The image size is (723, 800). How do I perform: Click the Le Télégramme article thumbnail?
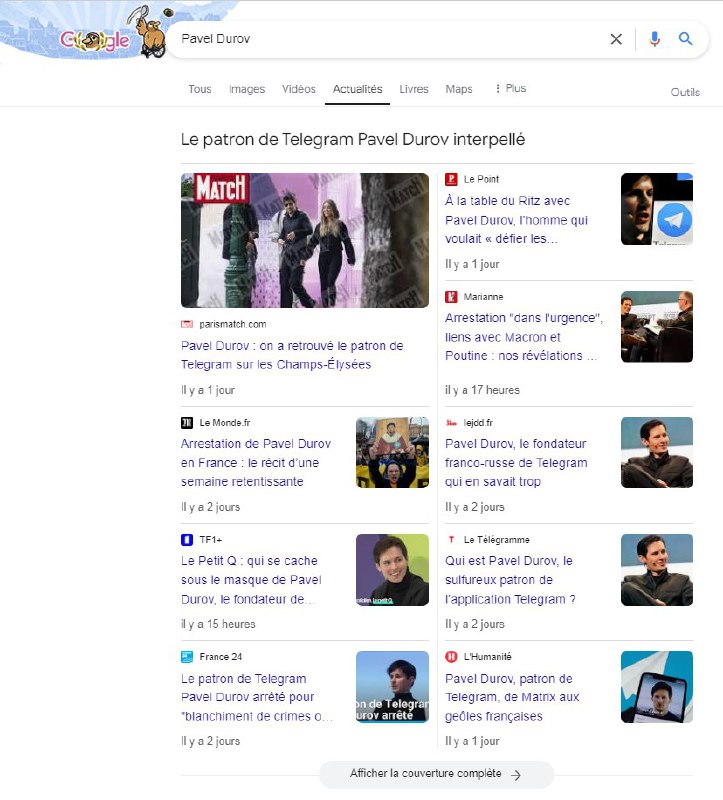coord(657,570)
